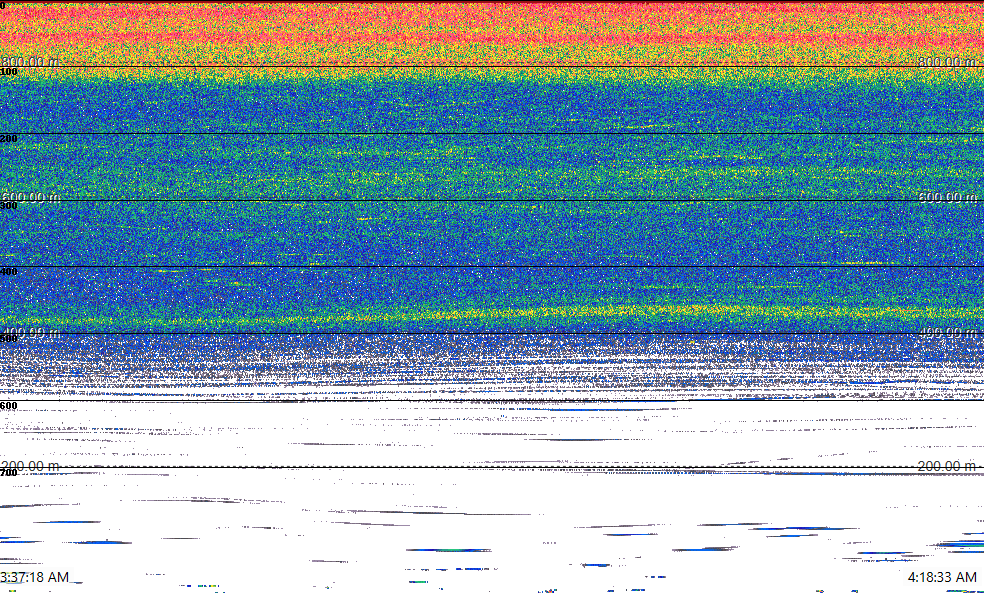
Task: Select the 600 depth gridline label
Action: tap(9, 406)
